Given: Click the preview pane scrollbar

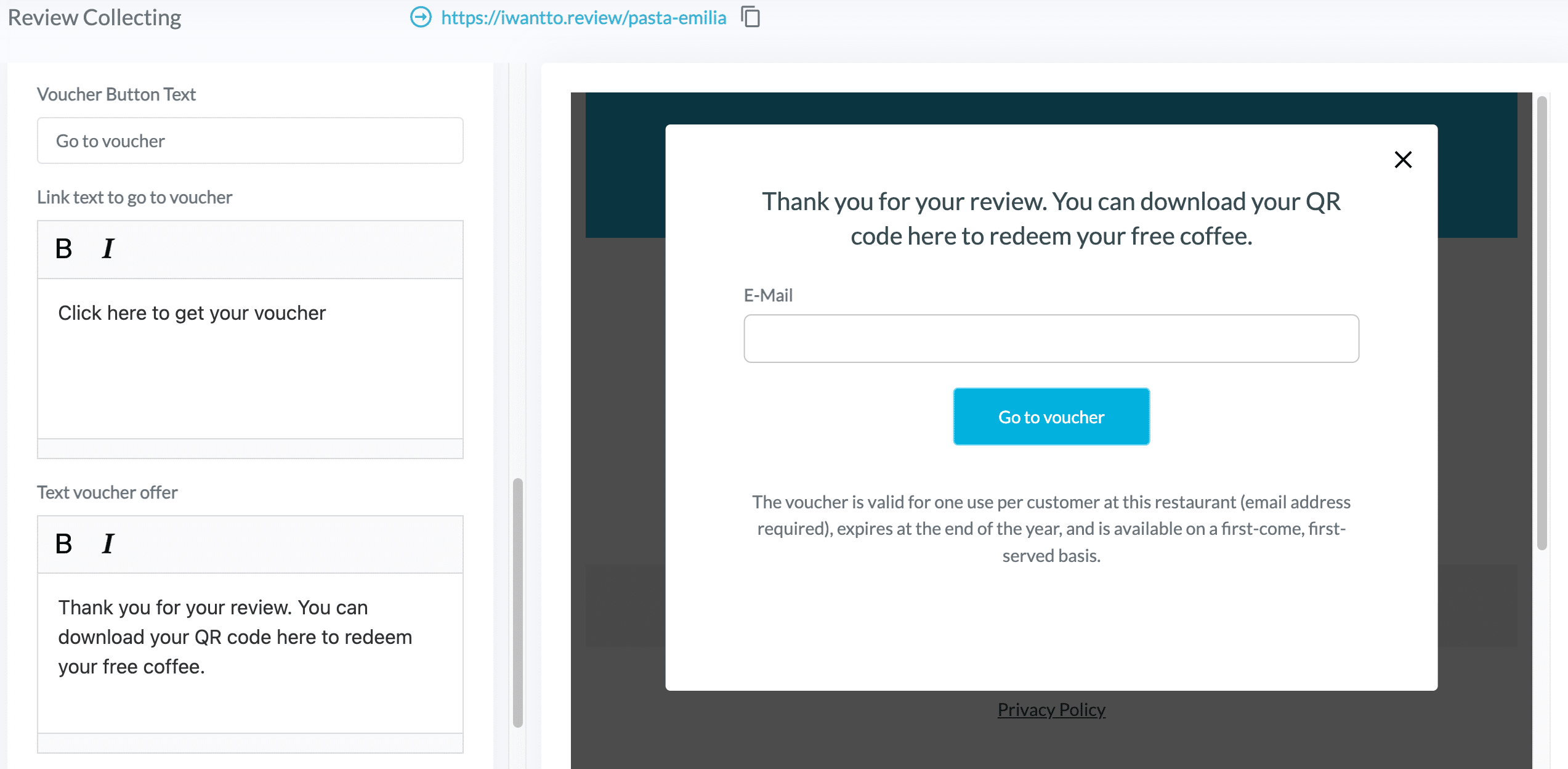Looking at the screenshot, I should click(x=1542, y=320).
